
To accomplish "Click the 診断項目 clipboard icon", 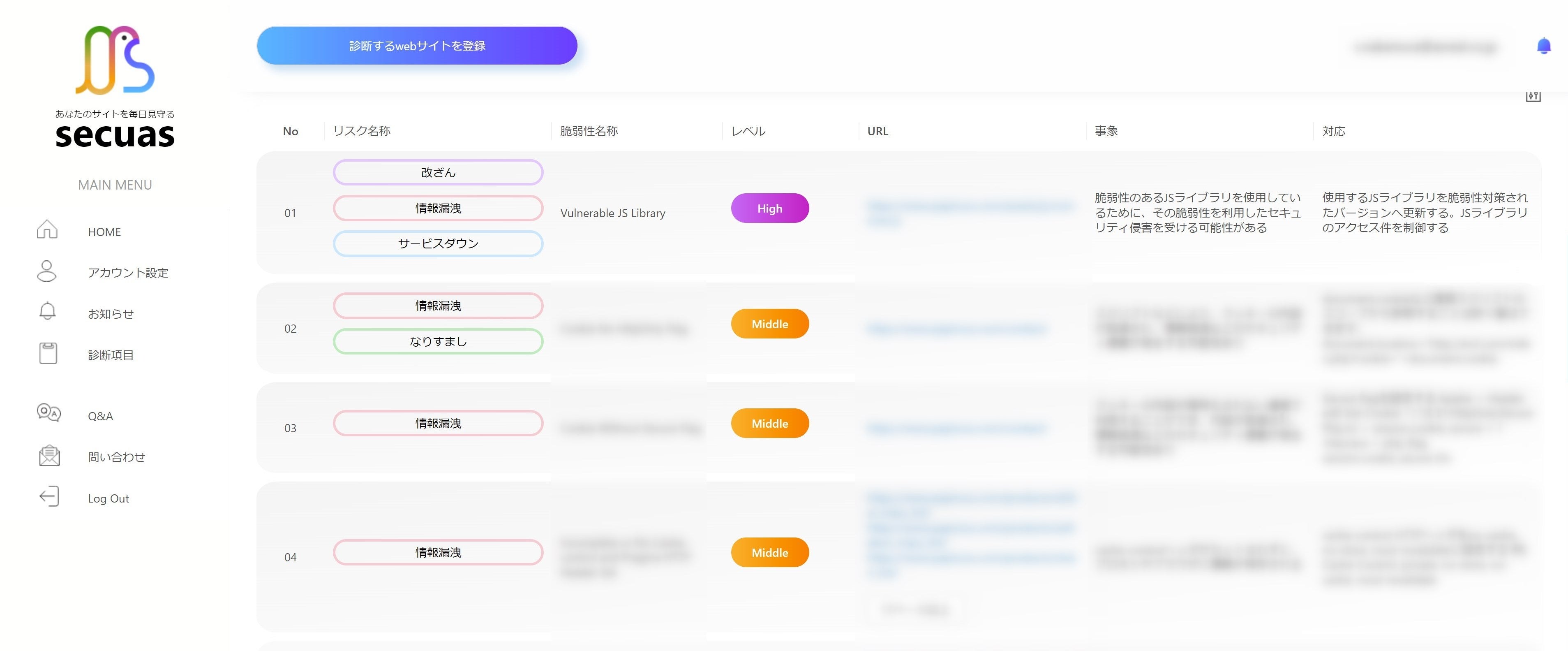I will pyautogui.click(x=48, y=353).
